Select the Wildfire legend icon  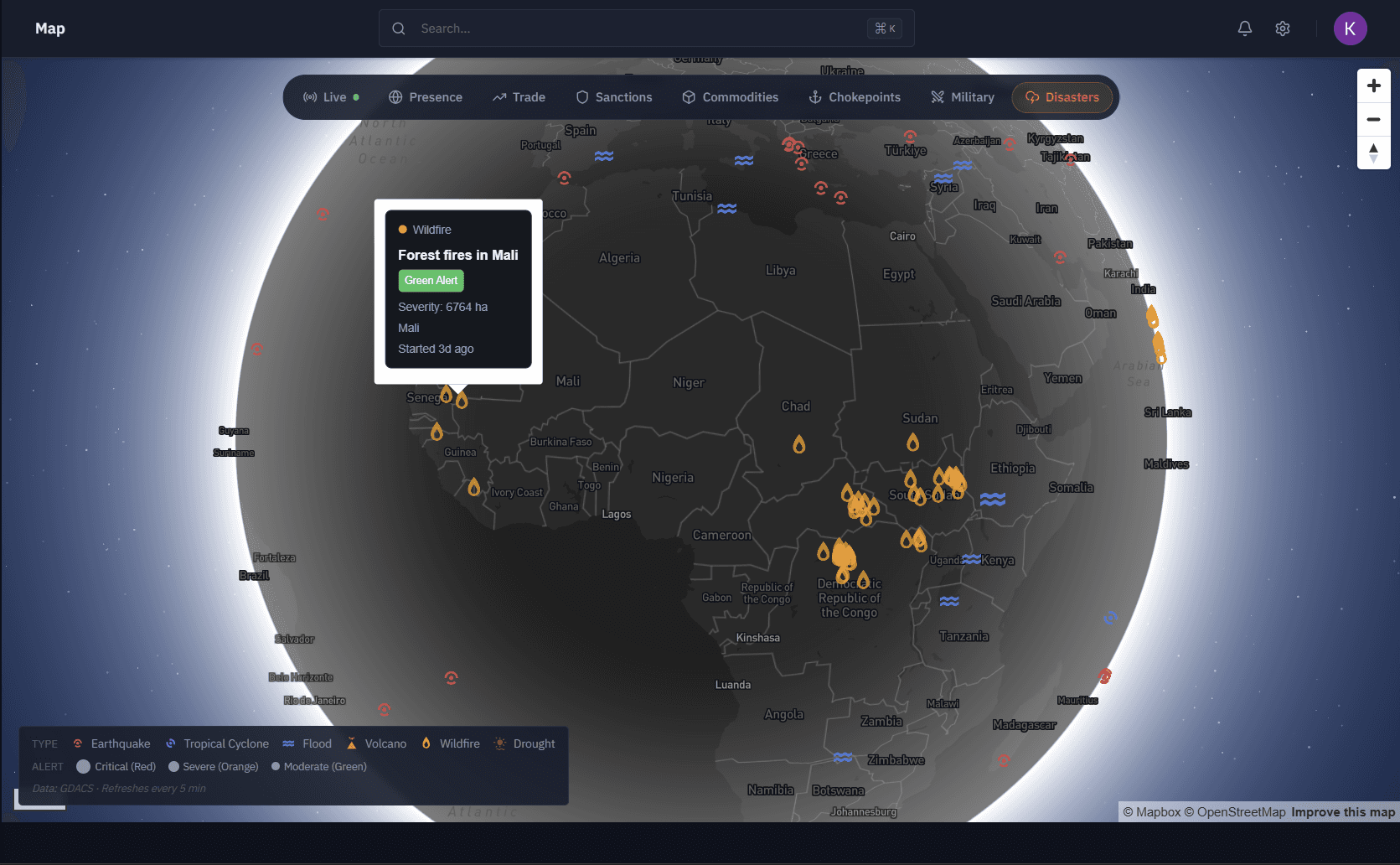click(x=428, y=743)
